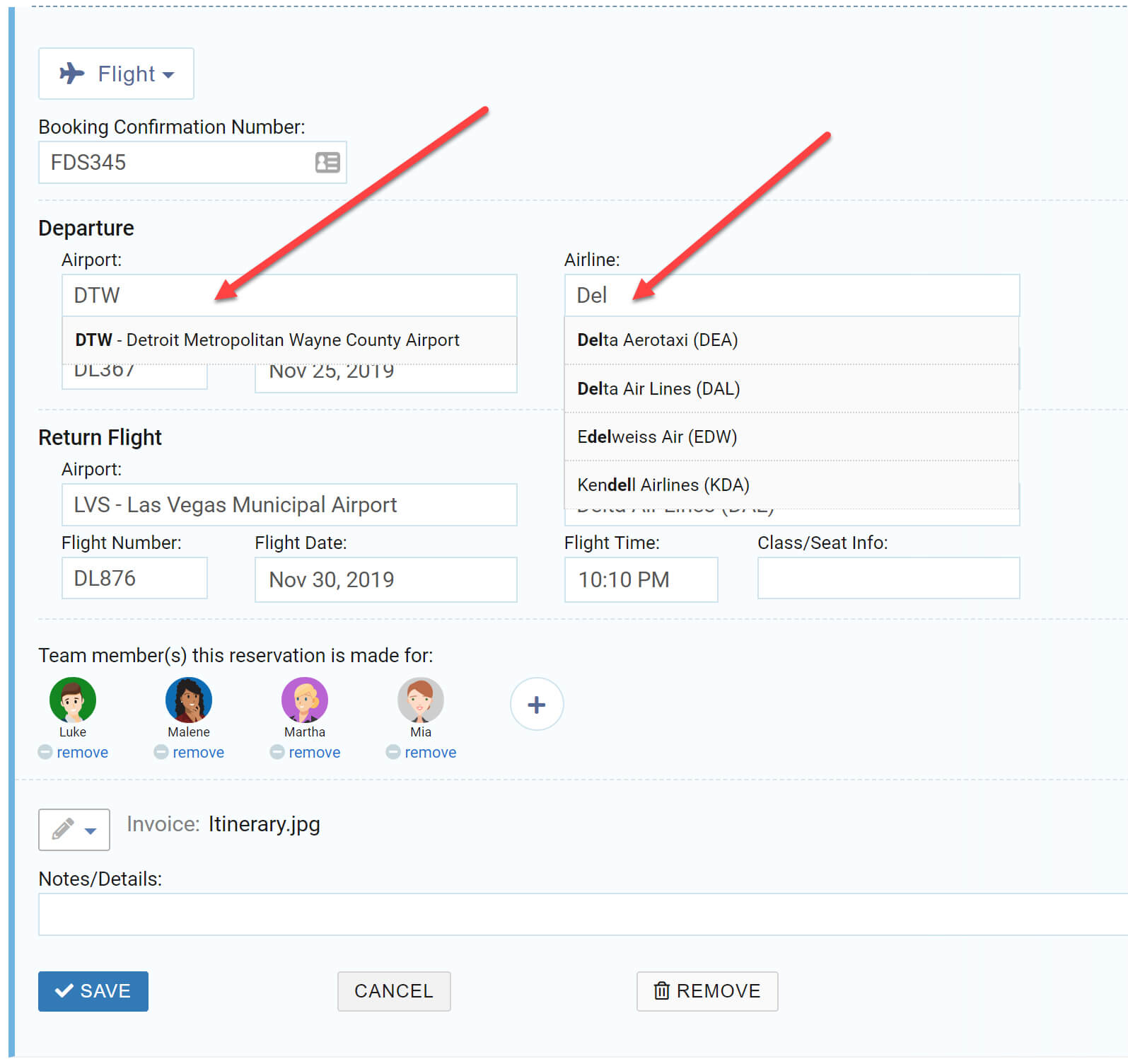Open the Flight type dropdown
The width and height of the screenshot is (1128, 1064).
pyautogui.click(x=116, y=74)
